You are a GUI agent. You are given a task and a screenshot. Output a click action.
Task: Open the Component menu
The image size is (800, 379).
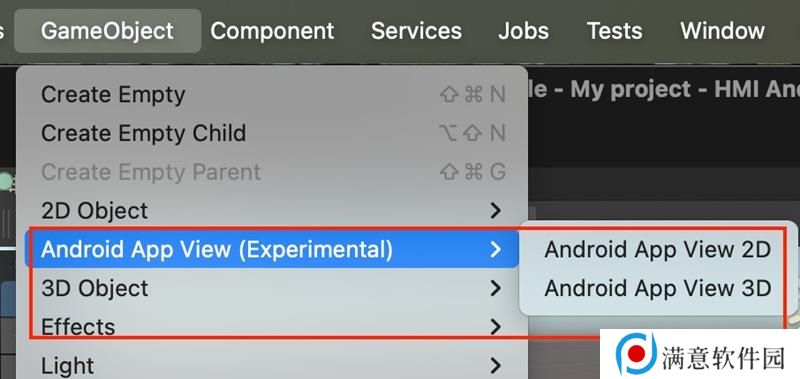point(272,31)
